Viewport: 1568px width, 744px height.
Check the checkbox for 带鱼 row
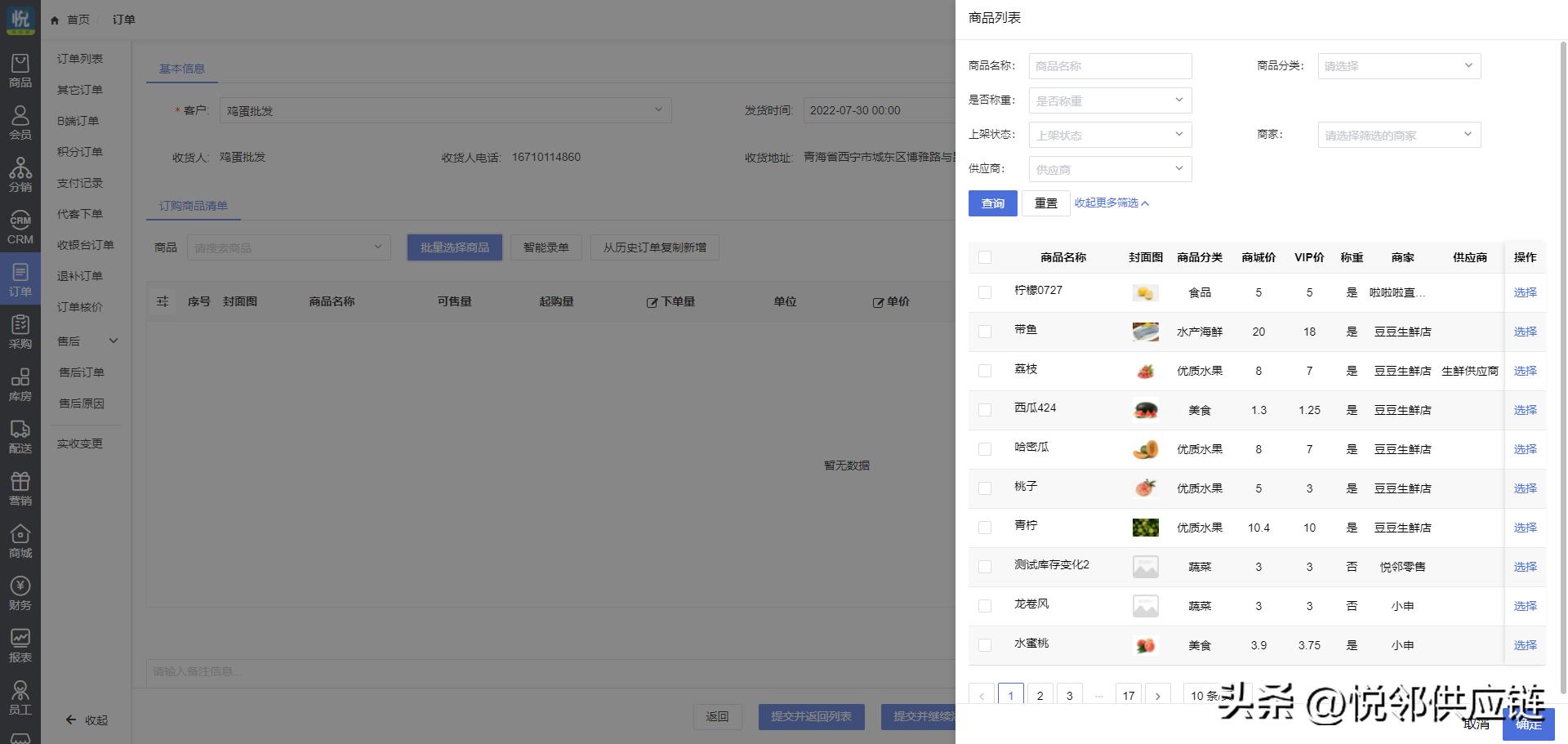point(984,331)
